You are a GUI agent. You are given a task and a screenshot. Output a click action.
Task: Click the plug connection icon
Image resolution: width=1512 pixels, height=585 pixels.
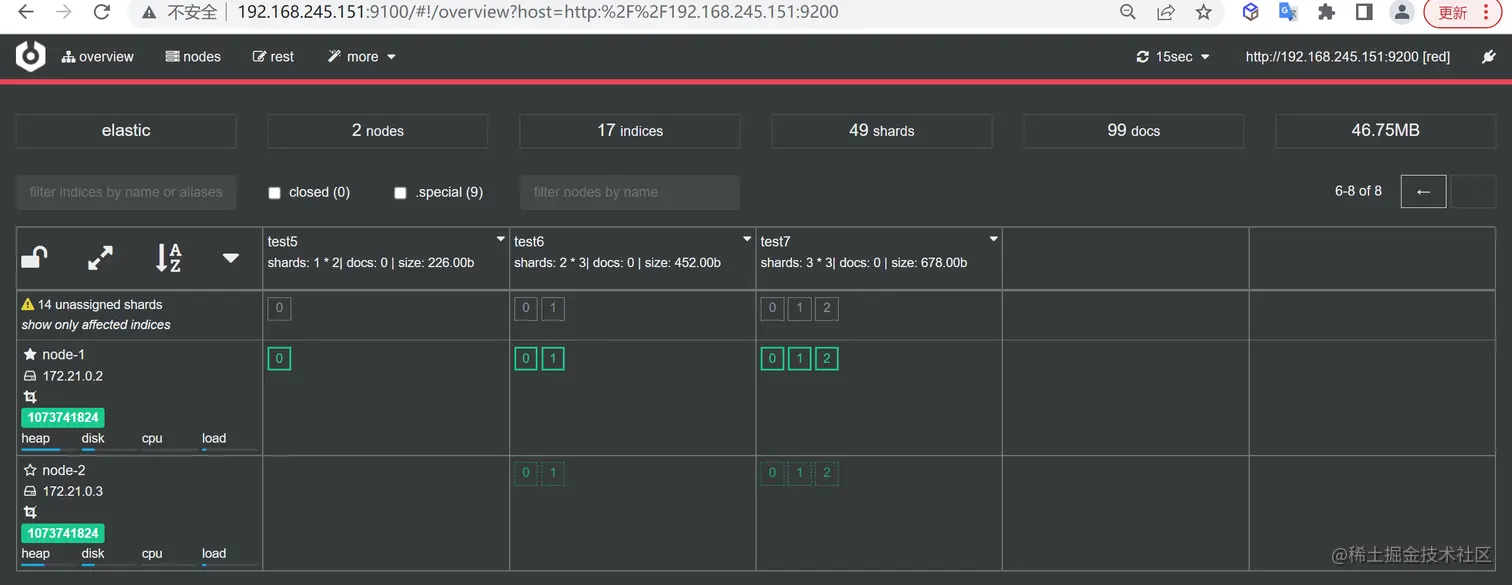click(x=1488, y=57)
